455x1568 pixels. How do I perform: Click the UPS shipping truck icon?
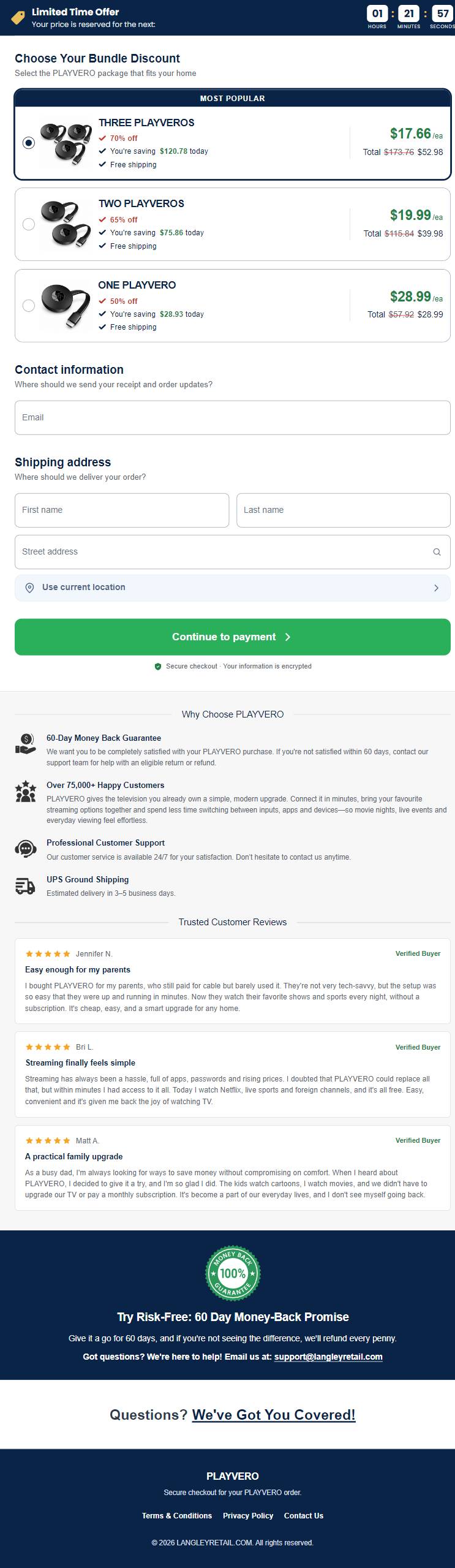[x=25, y=886]
